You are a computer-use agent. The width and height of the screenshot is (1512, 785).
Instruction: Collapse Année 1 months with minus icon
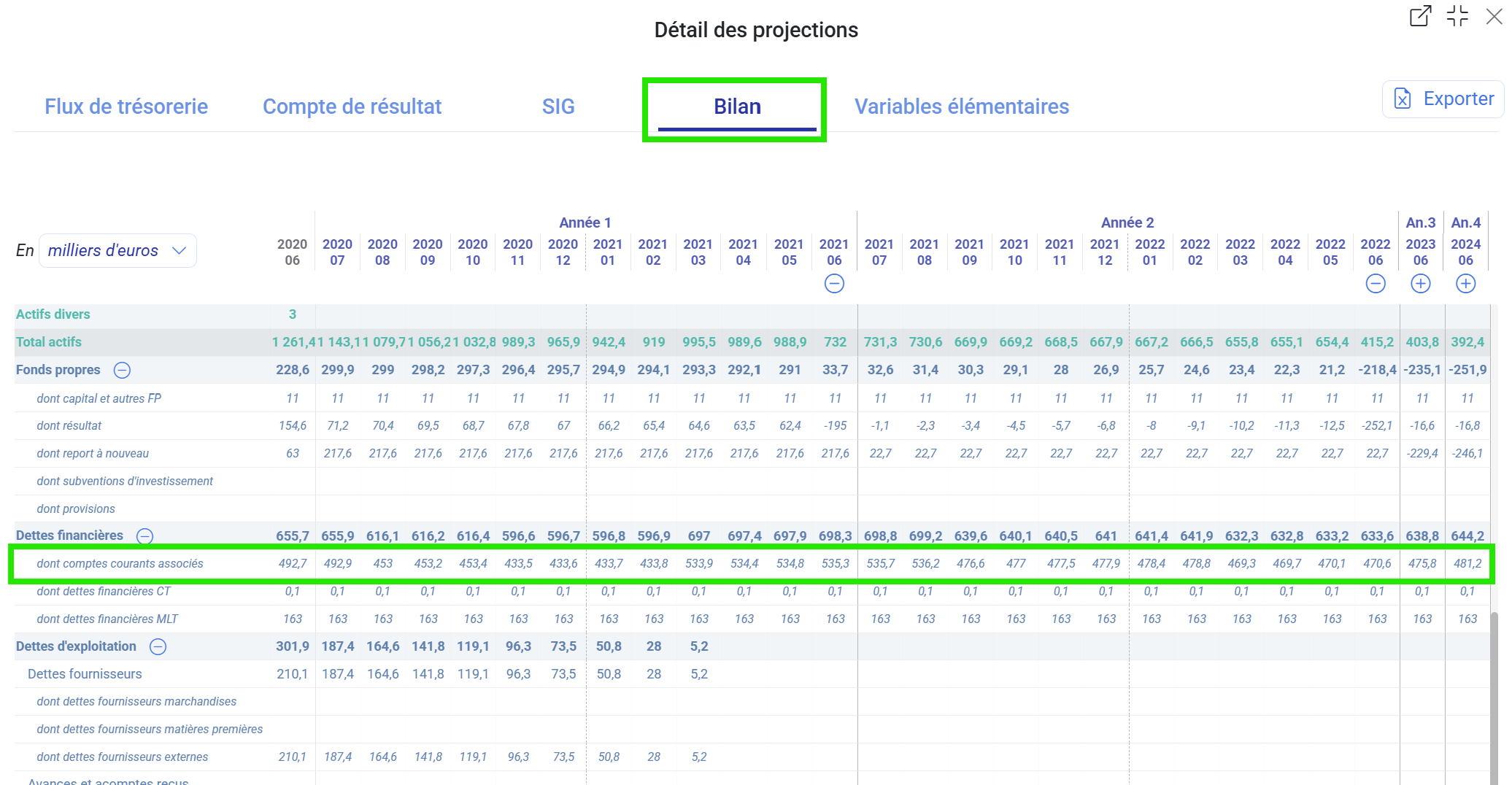(834, 284)
